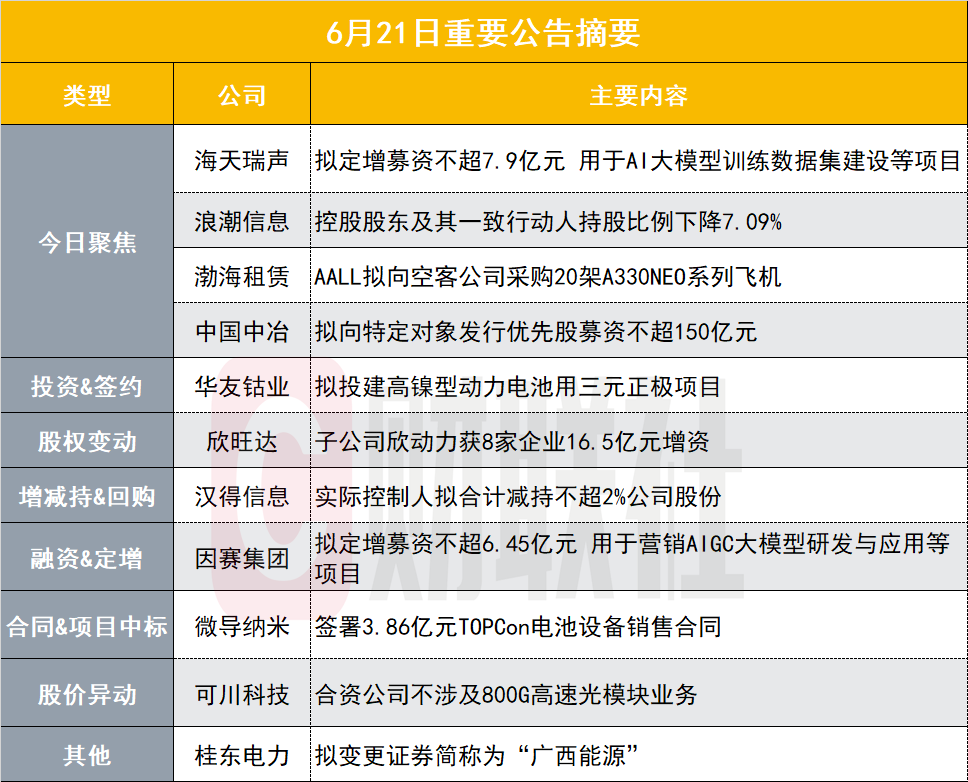Click company name 渤海租赁
This screenshot has height=782, width=968.
pos(242,276)
